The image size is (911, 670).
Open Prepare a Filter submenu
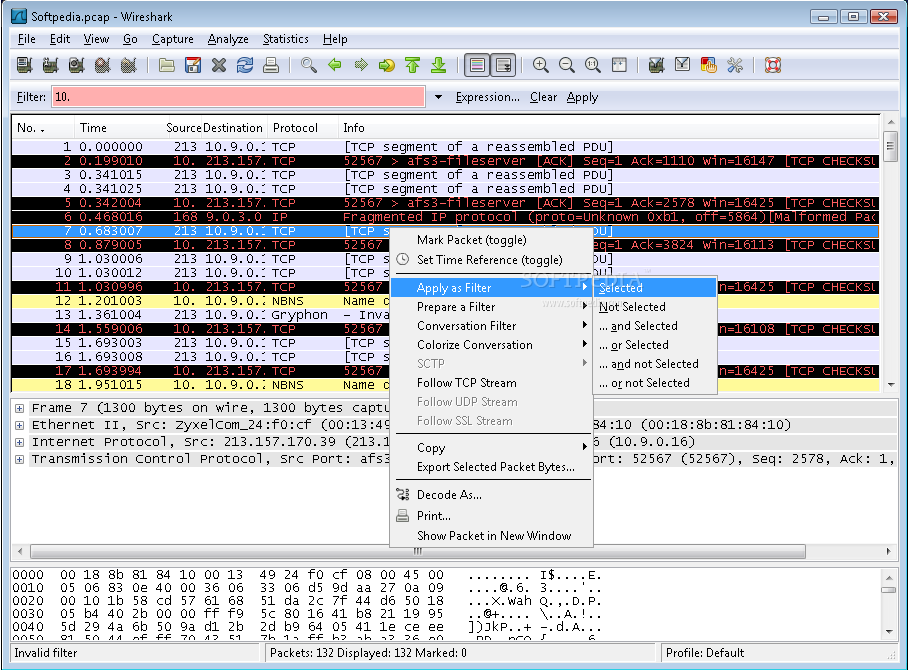point(492,307)
